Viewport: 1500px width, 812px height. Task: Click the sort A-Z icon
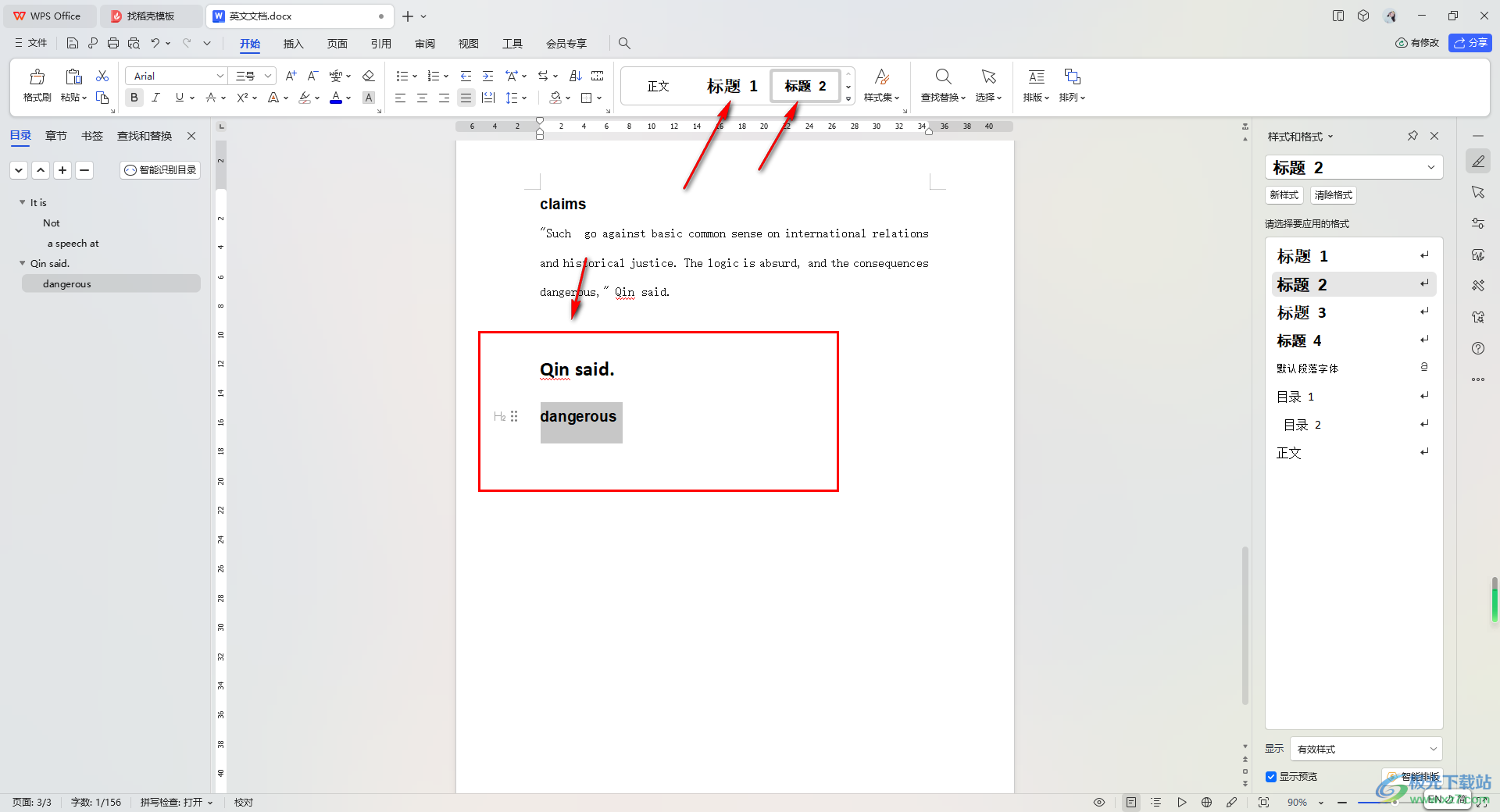[x=575, y=76]
